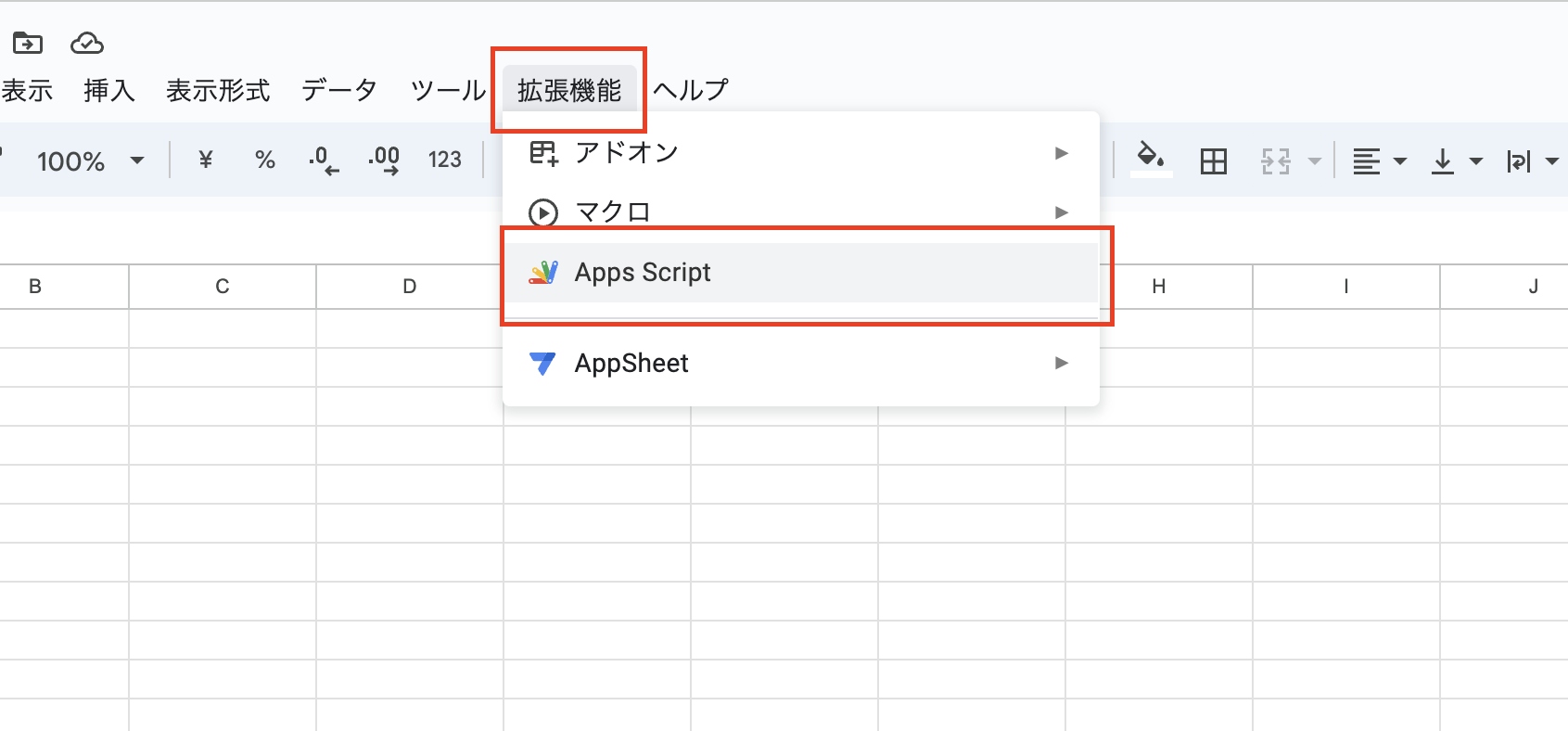
Task: Open vertical align dropdown
Action: pyautogui.click(x=1456, y=161)
